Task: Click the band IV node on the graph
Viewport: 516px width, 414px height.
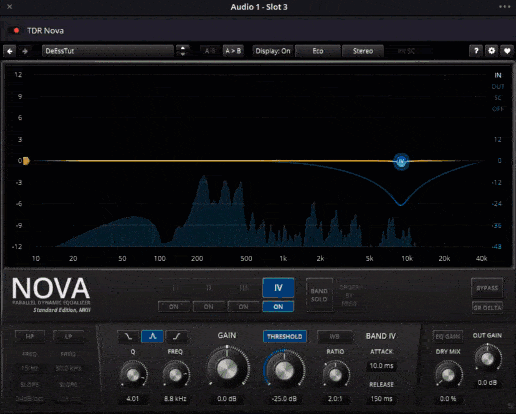Action: click(x=401, y=162)
